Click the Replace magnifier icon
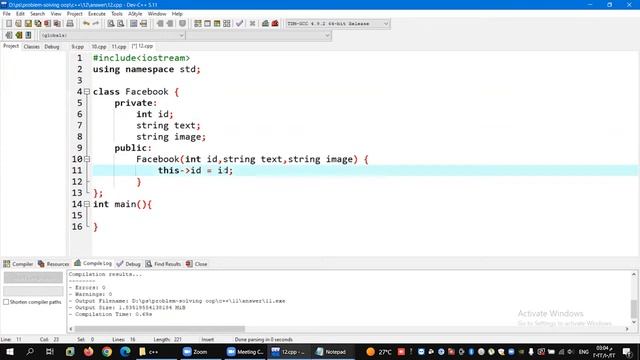 coord(120,24)
